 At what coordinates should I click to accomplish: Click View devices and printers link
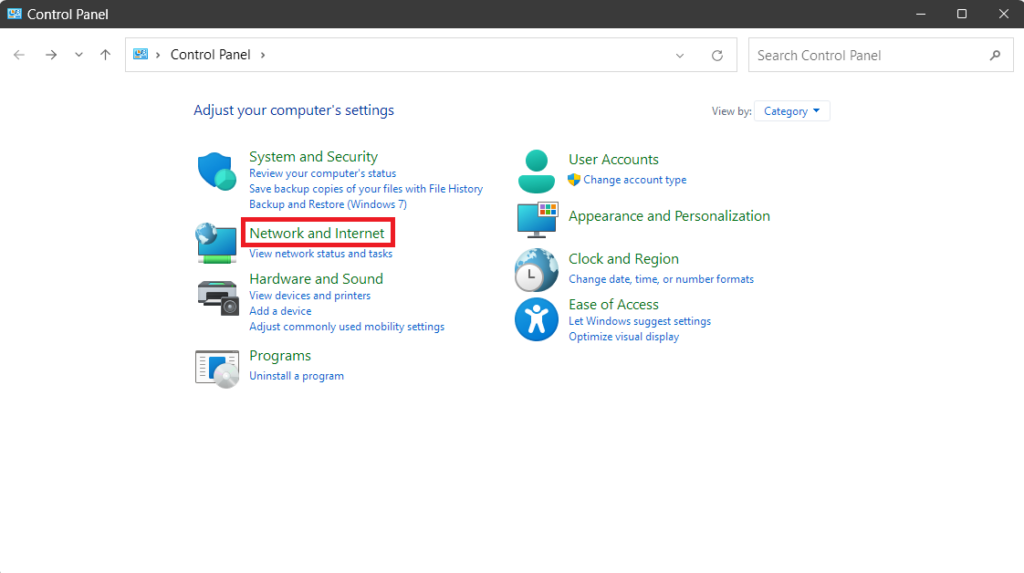[309, 296]
